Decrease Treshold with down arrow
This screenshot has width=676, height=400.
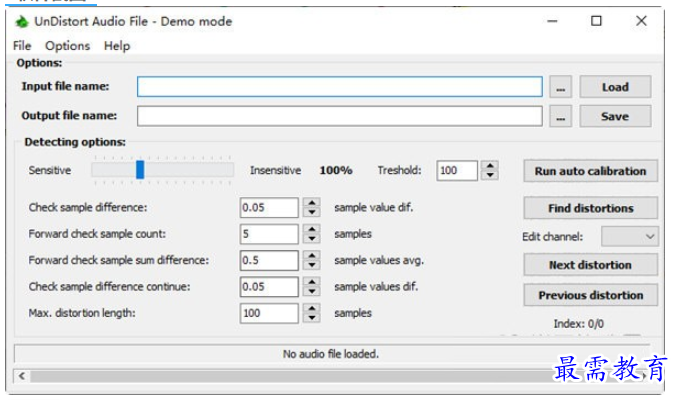click(x=490, y=175)
